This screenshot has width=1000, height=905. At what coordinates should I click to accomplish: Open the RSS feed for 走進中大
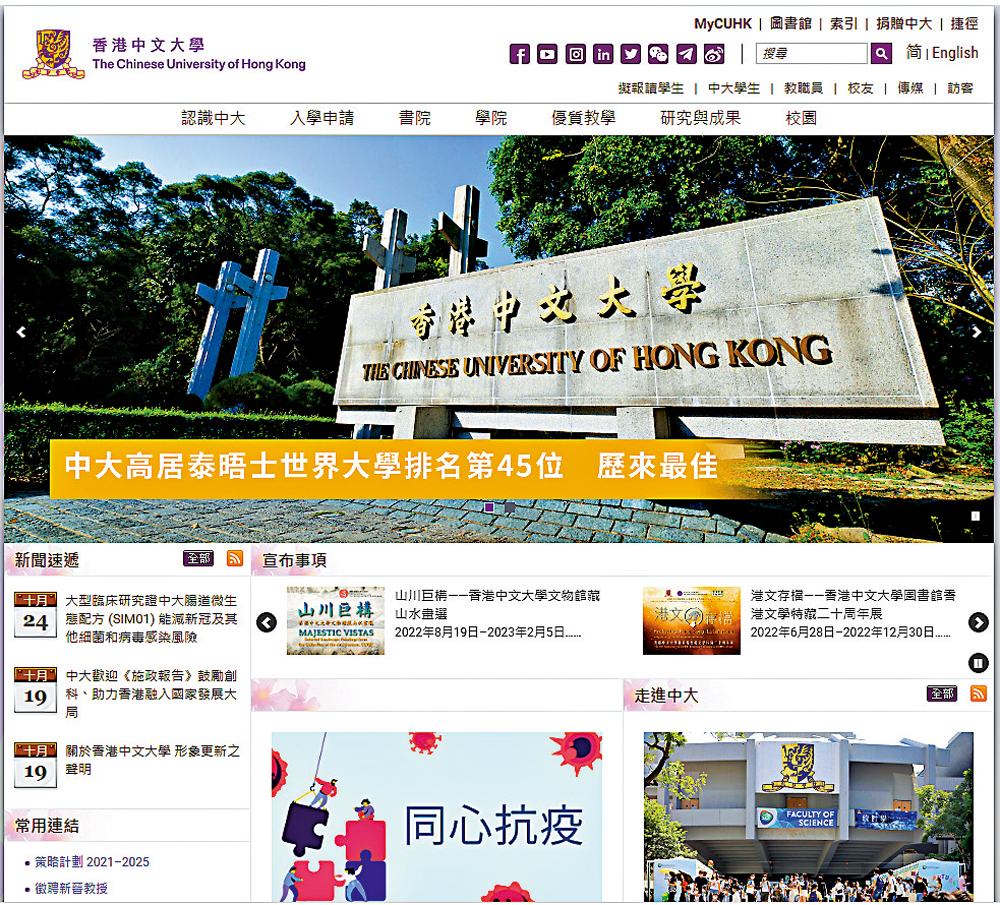pyautogui.click(x=978, y=693)
